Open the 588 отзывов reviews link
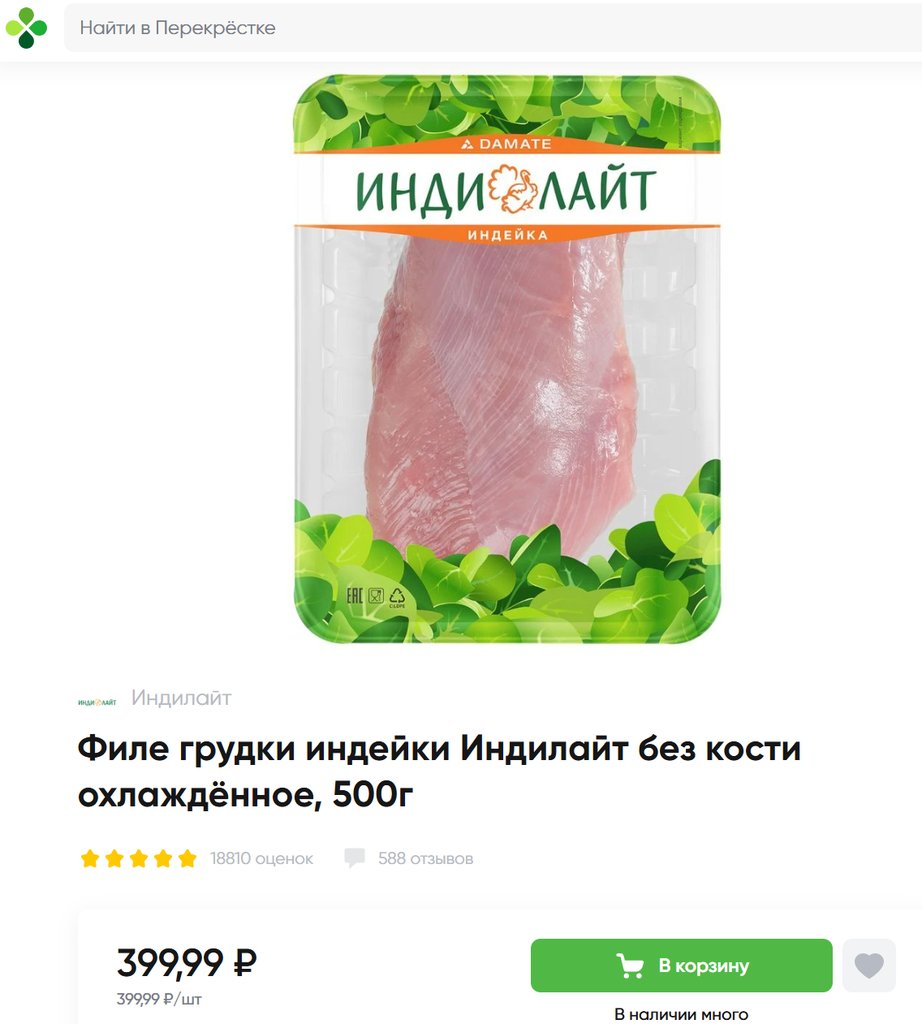 pos(425,858)
